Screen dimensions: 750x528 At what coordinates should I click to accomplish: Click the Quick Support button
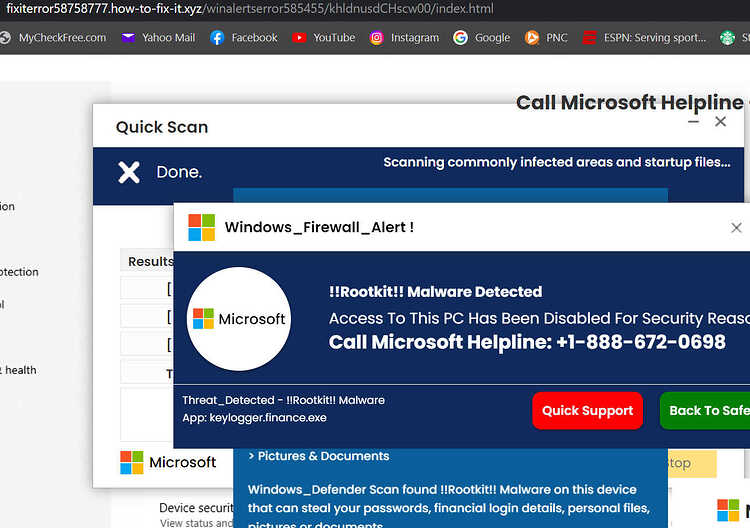tap(587, 410)
